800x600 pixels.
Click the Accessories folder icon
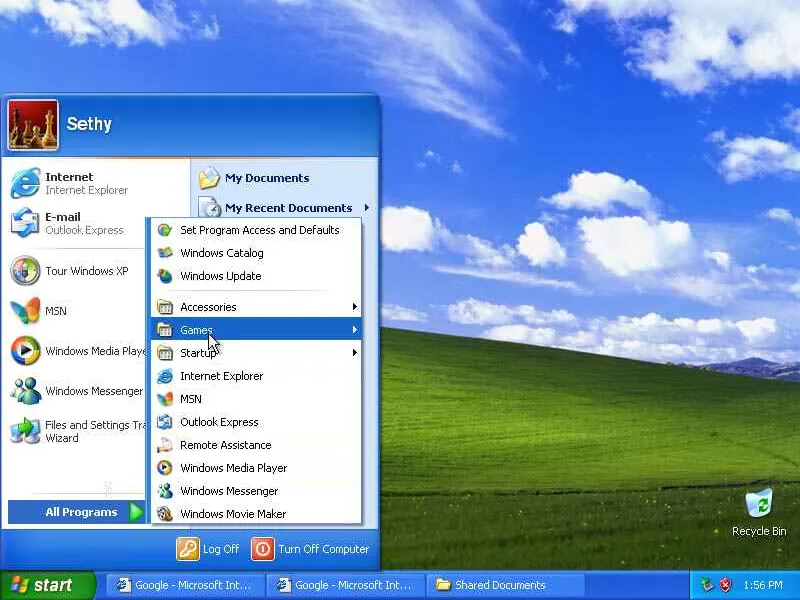pos(165,307)
